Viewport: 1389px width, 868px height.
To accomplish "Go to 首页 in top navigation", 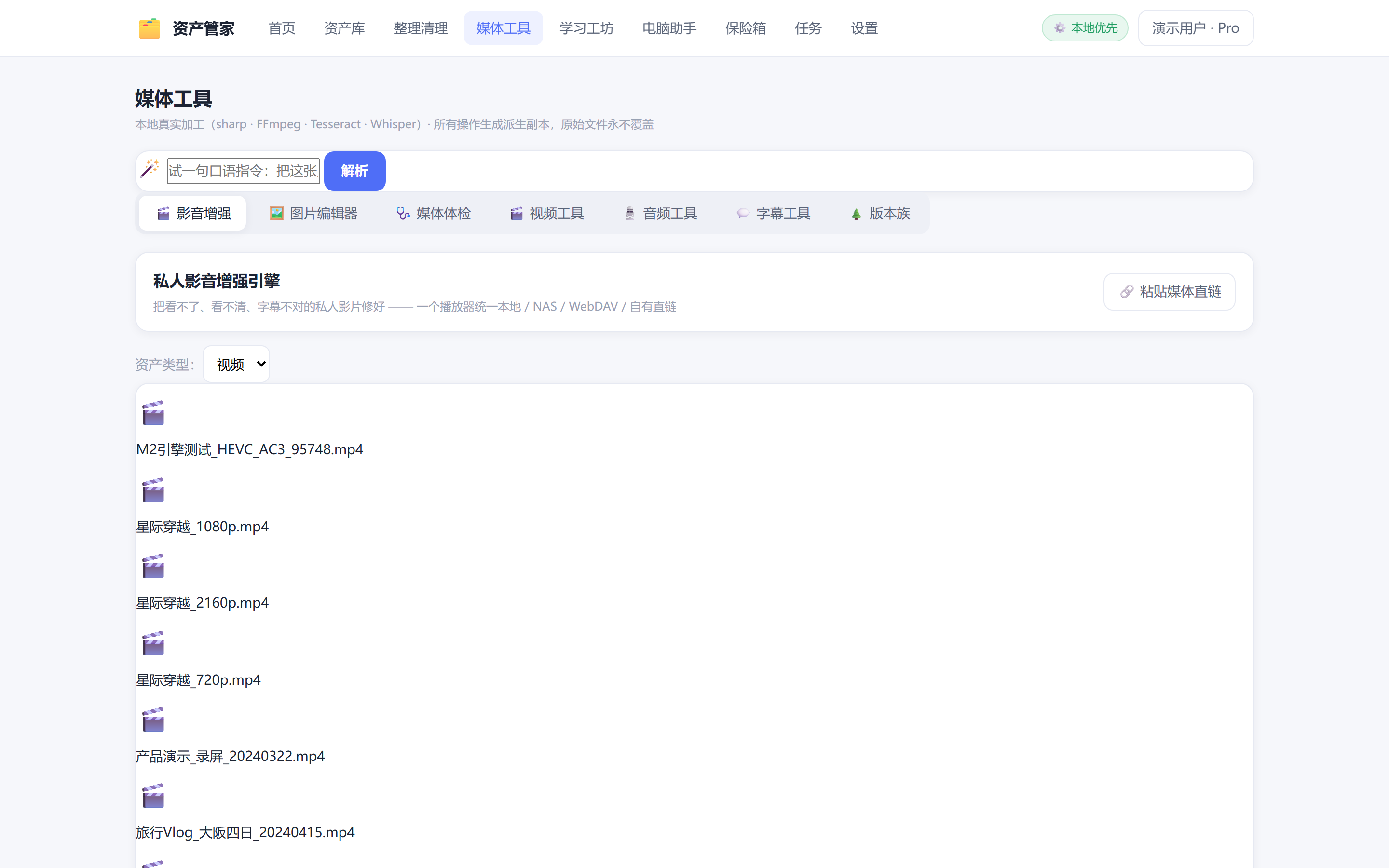I will click(x=282, y=28).
